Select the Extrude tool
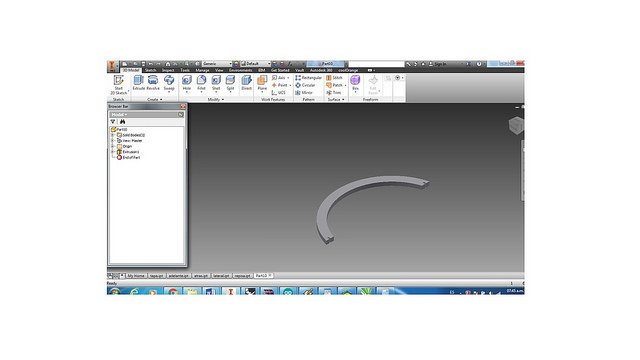This screenshot has width=640, height=360. tap(139, 82)
